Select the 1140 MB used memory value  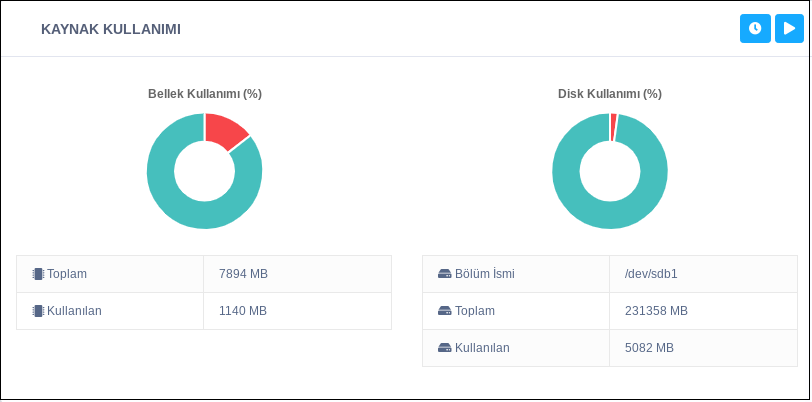[x=243, y=311]
